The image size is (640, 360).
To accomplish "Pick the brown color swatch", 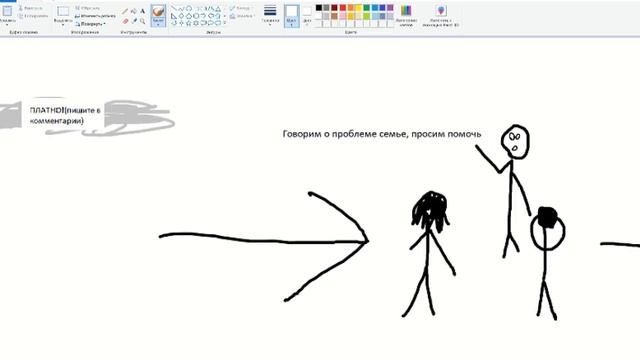I will [x=334, y=16].
